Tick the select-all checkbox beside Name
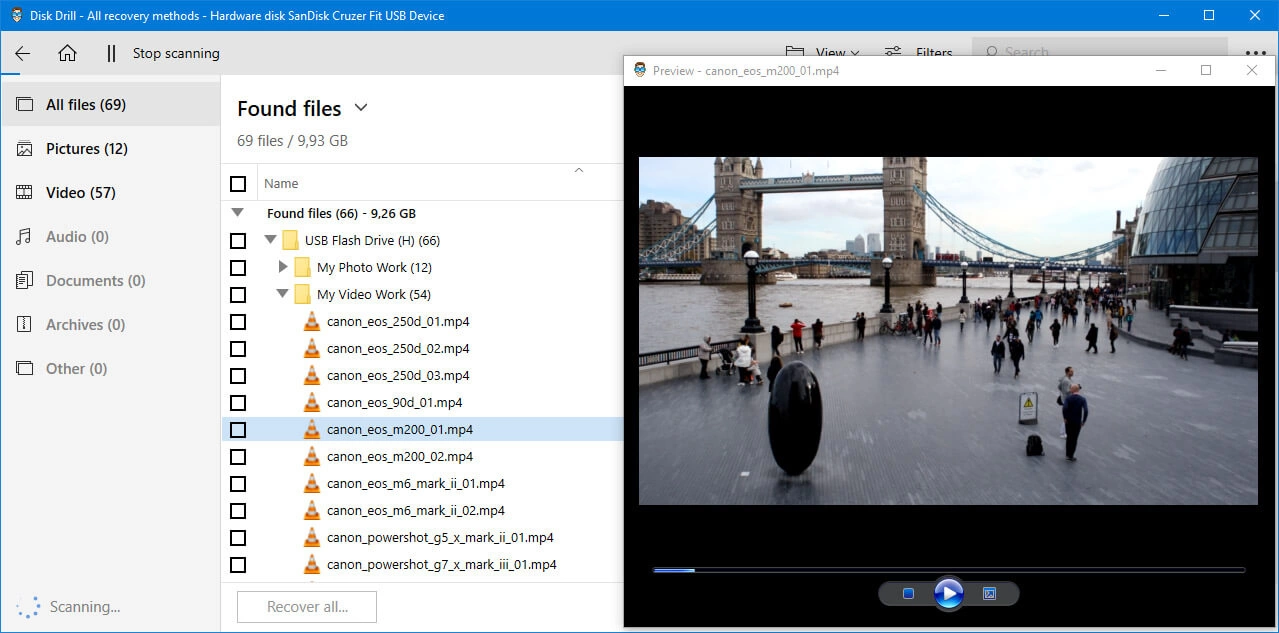 coord(238,184)
